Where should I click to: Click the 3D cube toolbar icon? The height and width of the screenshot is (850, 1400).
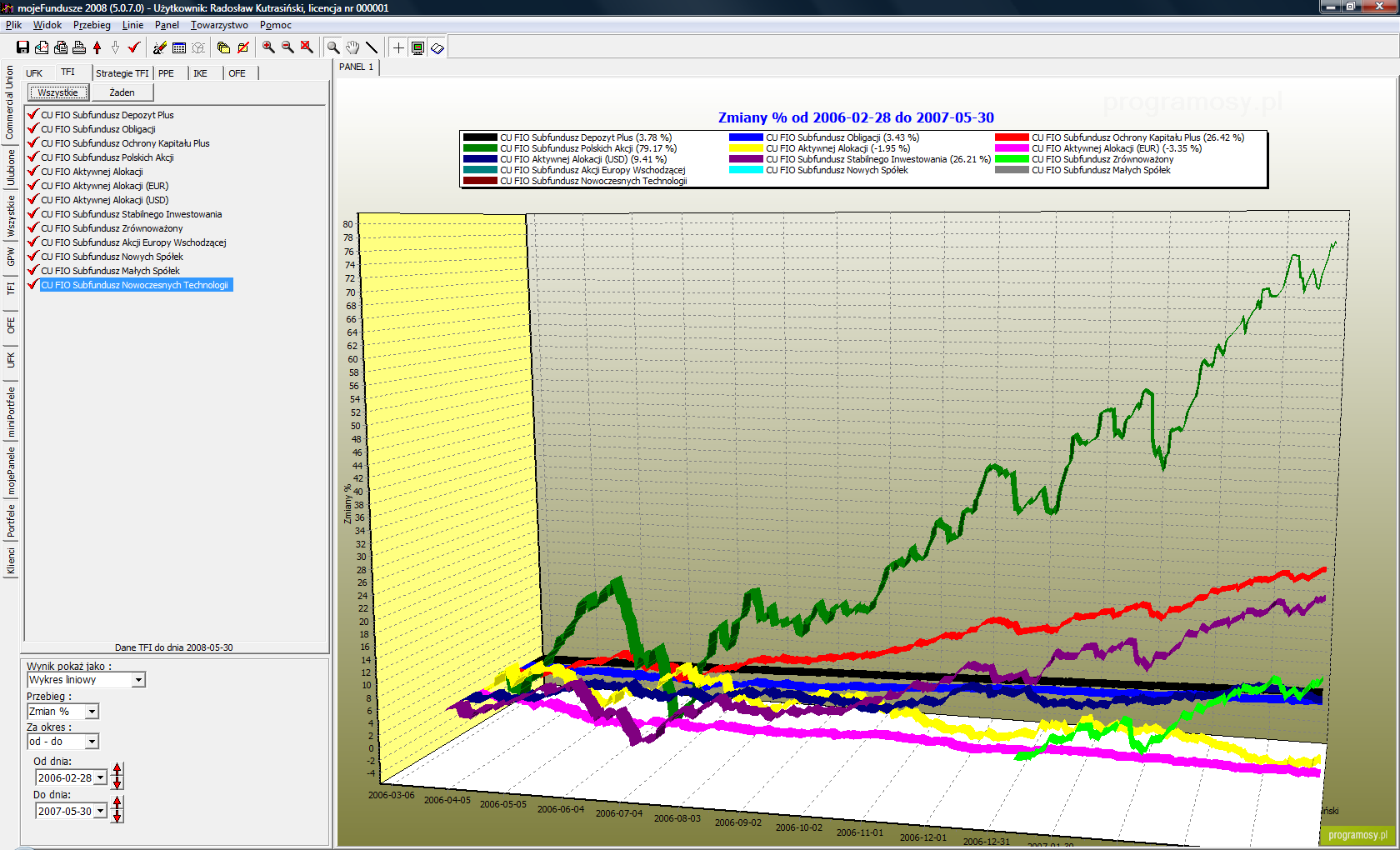198,47
